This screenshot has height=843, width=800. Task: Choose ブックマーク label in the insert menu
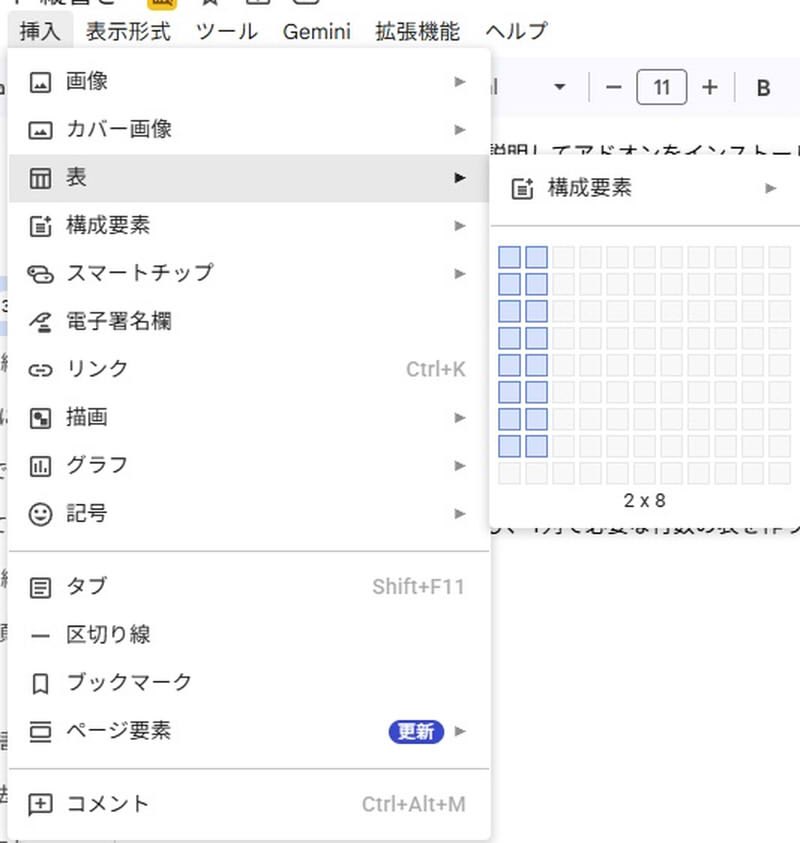tap(129, 682)
